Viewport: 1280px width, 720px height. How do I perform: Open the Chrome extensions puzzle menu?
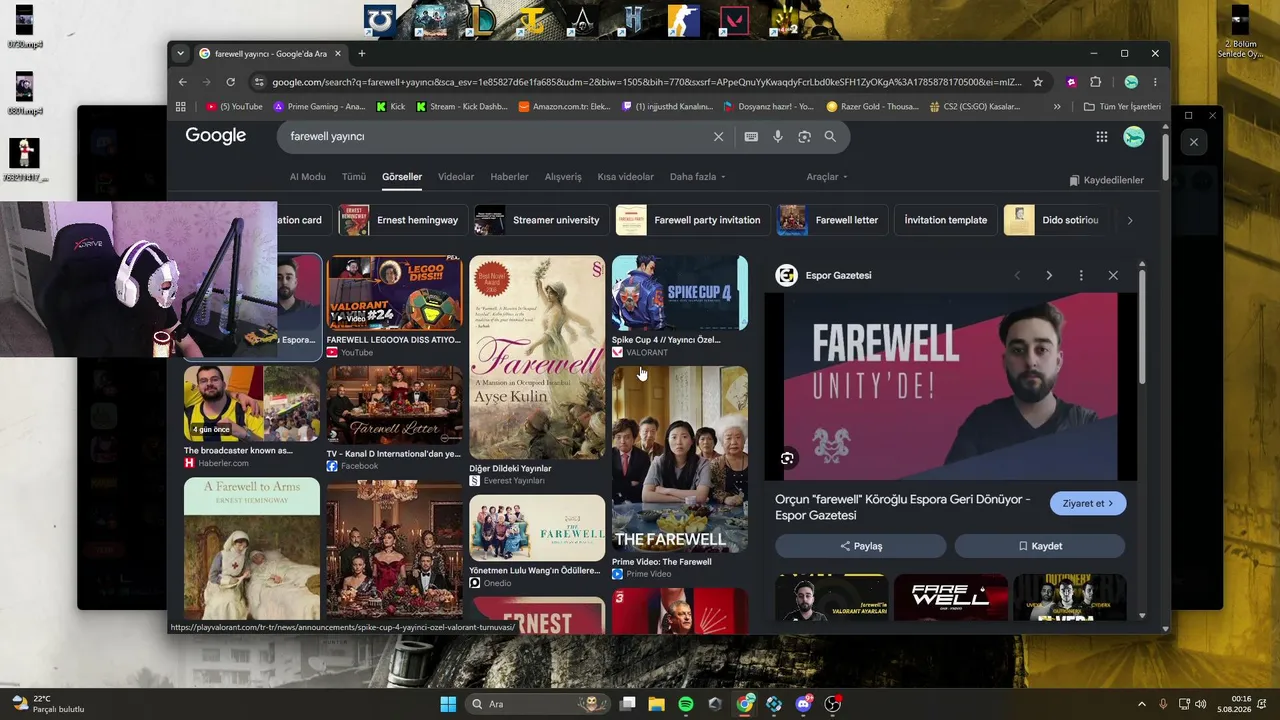[x=1095, y=82]
